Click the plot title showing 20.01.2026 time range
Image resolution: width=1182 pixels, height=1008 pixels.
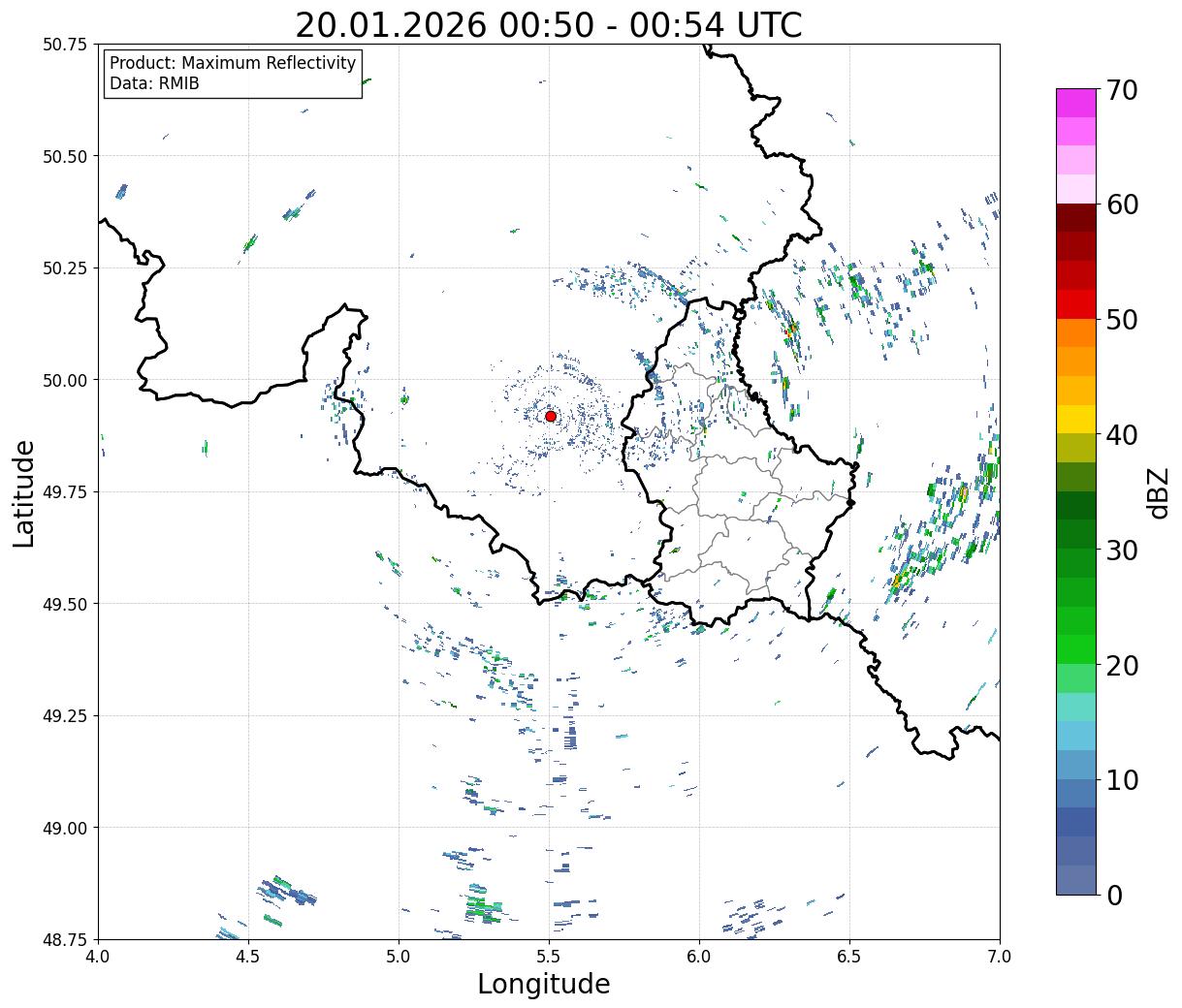pos(549,25)
